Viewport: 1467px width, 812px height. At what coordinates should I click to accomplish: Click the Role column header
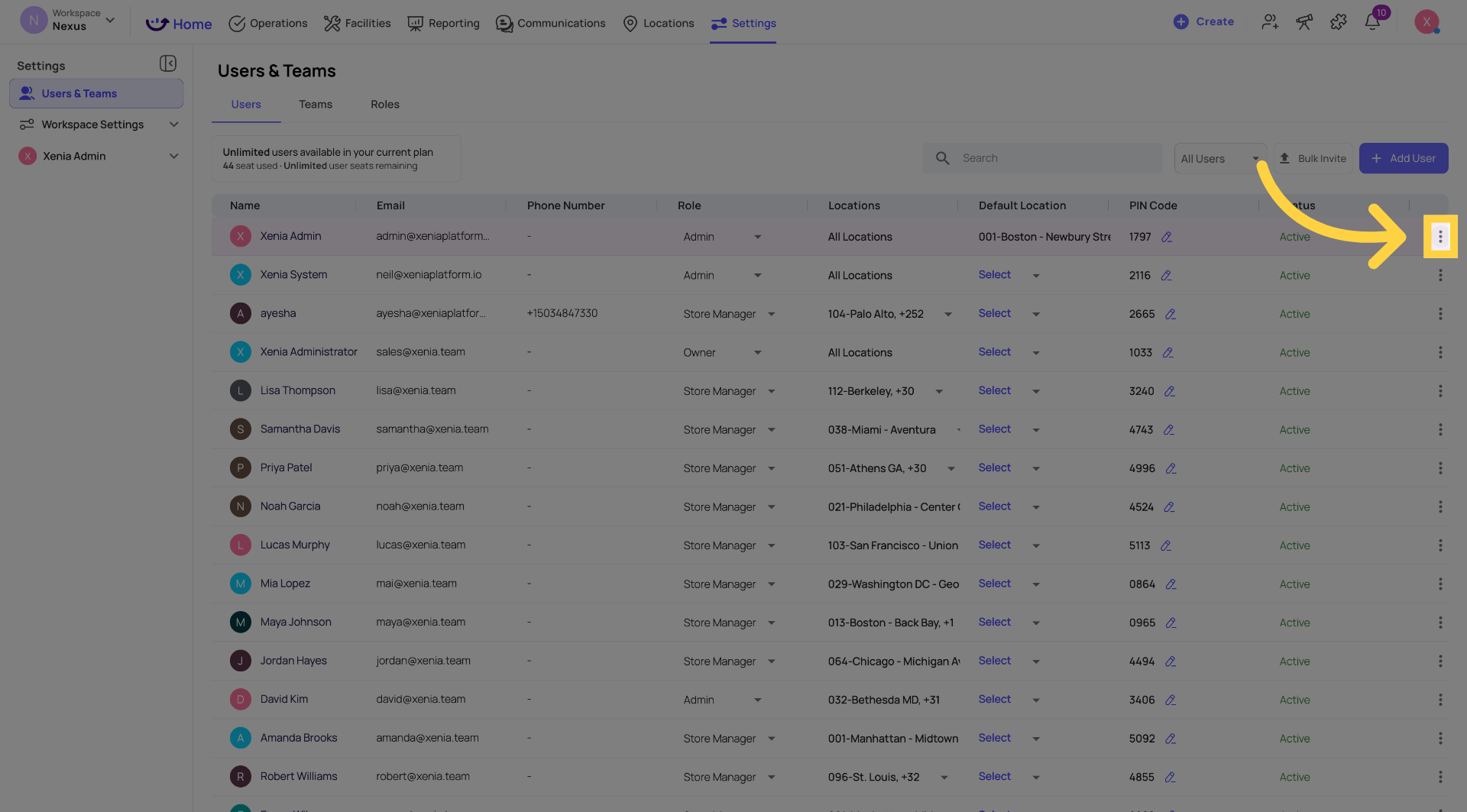689,205
